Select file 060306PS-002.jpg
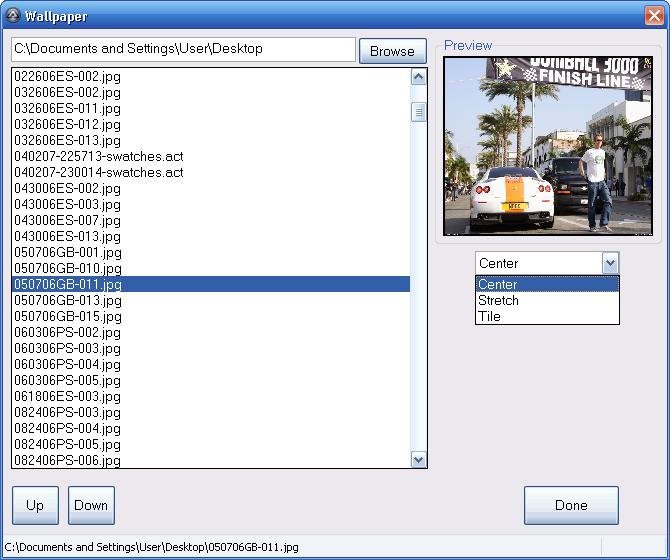 211,332
